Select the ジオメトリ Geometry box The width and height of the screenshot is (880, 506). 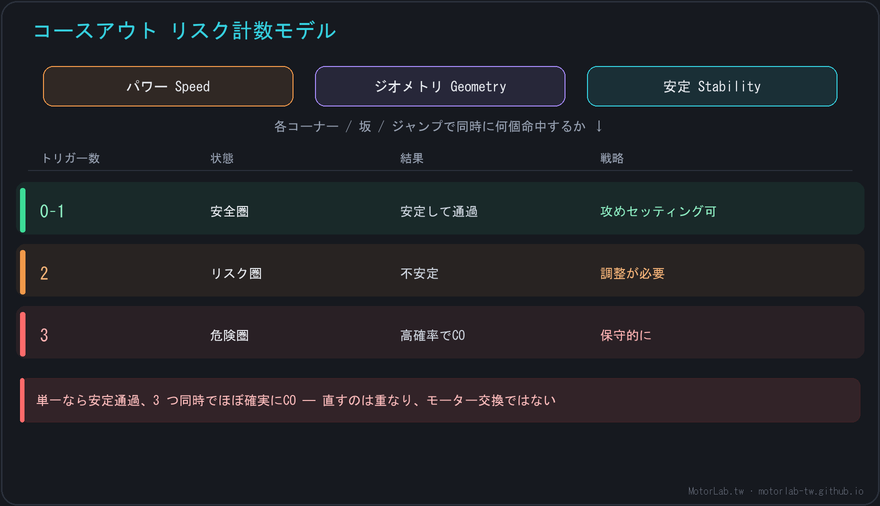[440, 86]
